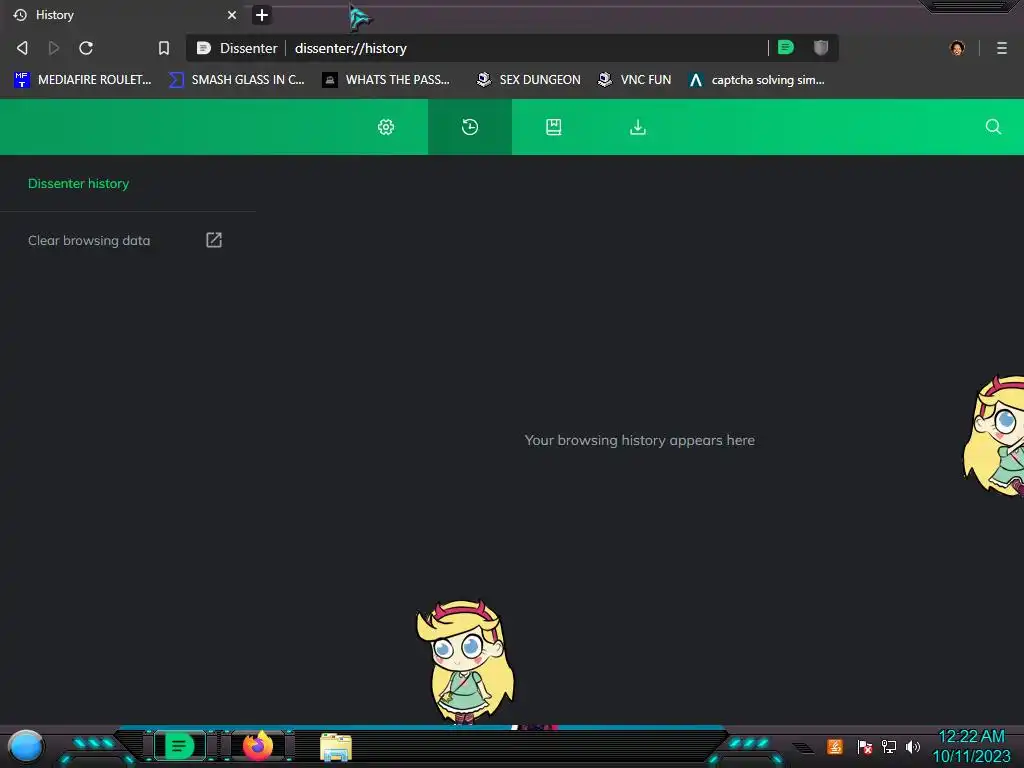Click the green Dissenter comment icon

(x=786, y=47)
